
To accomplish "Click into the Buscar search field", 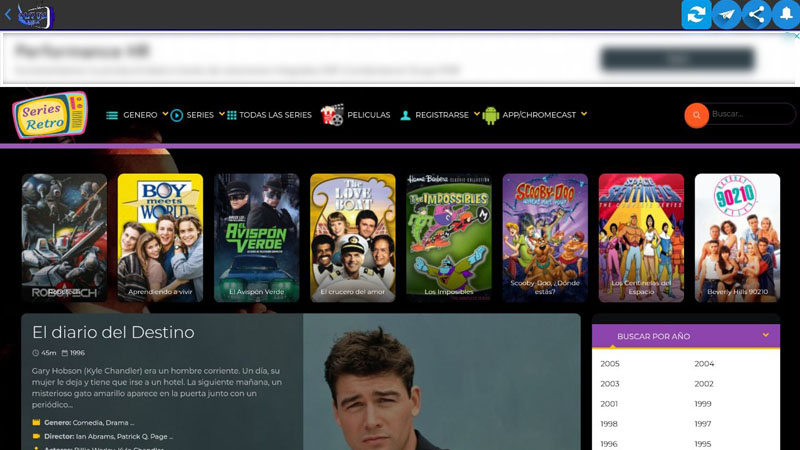I will [x=750, y=115].
